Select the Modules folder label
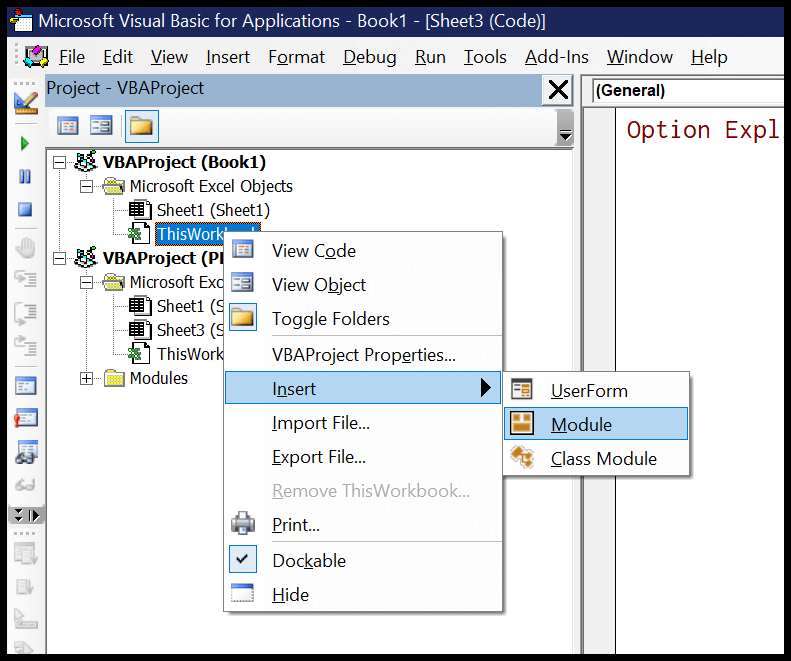Screen dimensions: 791x661 [158, 378]
